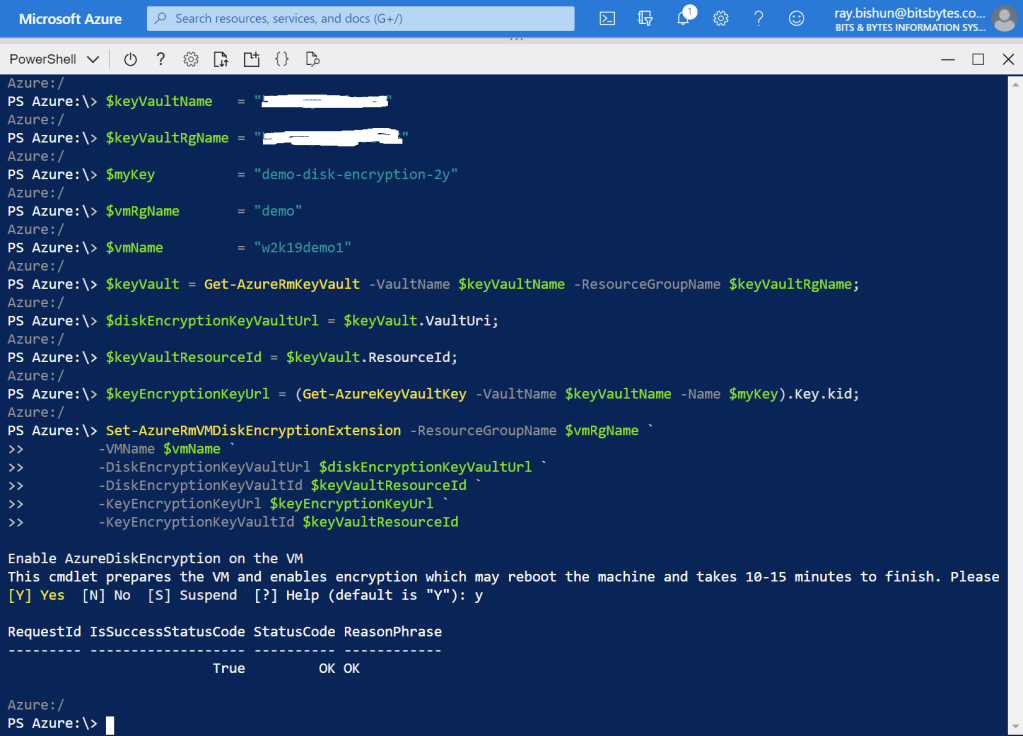The height and width of the screenshot is (736, 1023).
Task: Maximize the Cloud Shell pane
Action: [x=978, y=59]
